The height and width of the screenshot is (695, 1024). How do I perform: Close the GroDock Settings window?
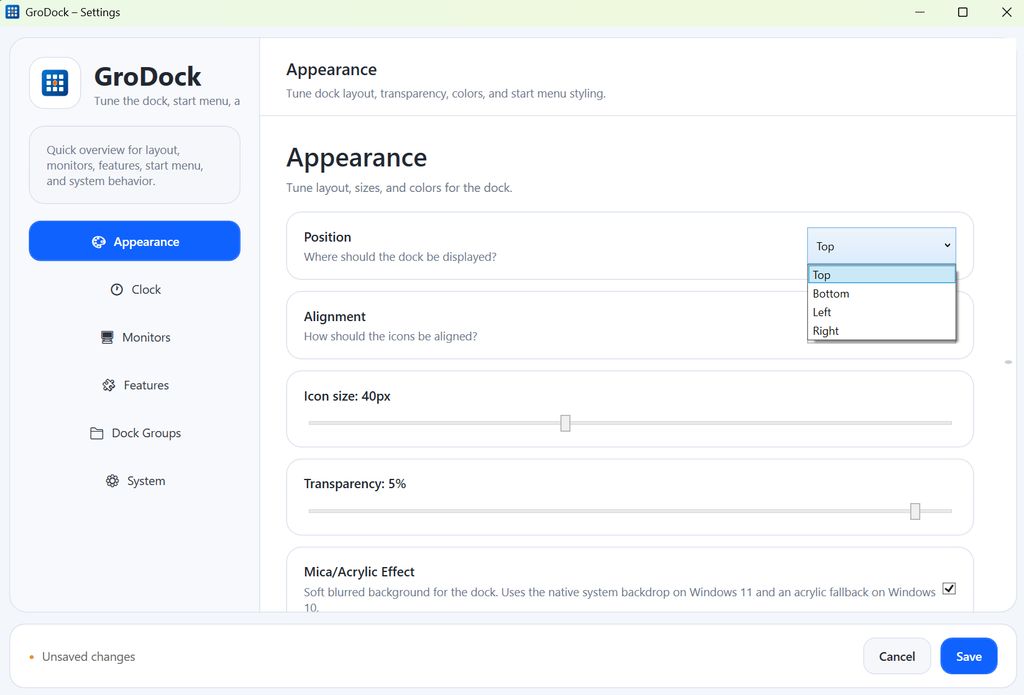(1006, 12)
